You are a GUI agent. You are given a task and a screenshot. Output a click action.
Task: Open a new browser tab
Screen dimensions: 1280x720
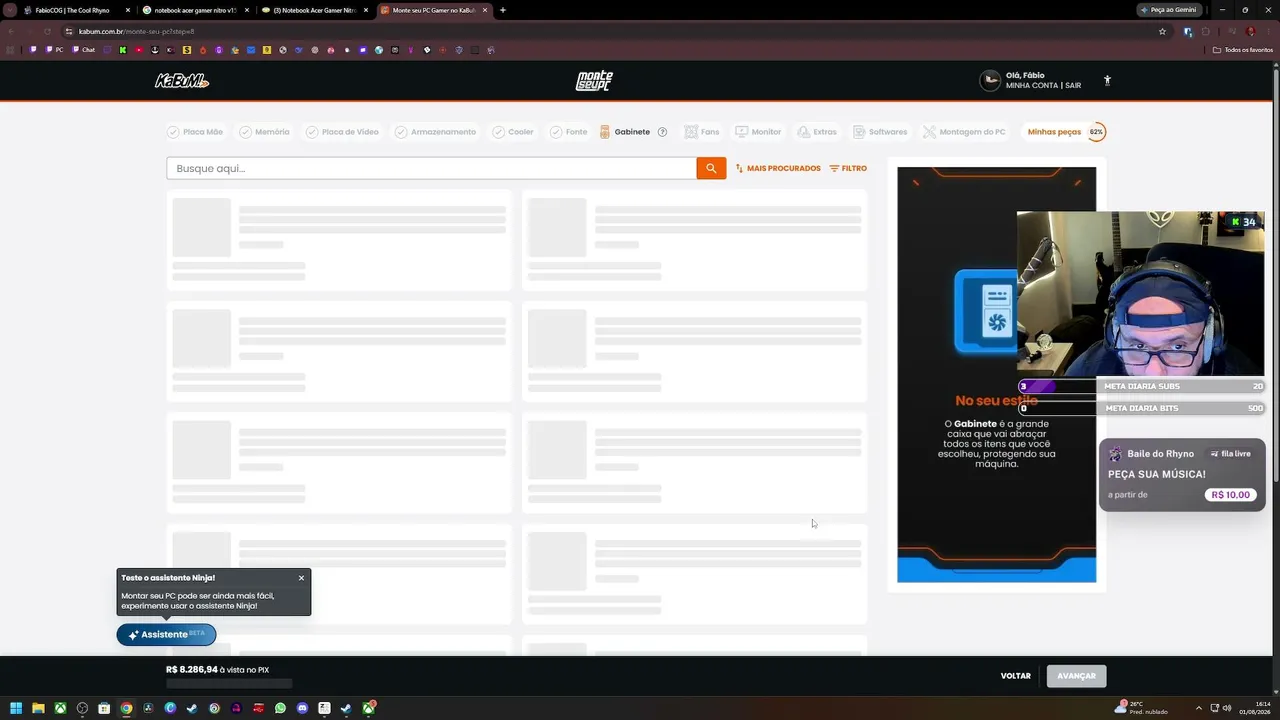click(x=503, y=10)
